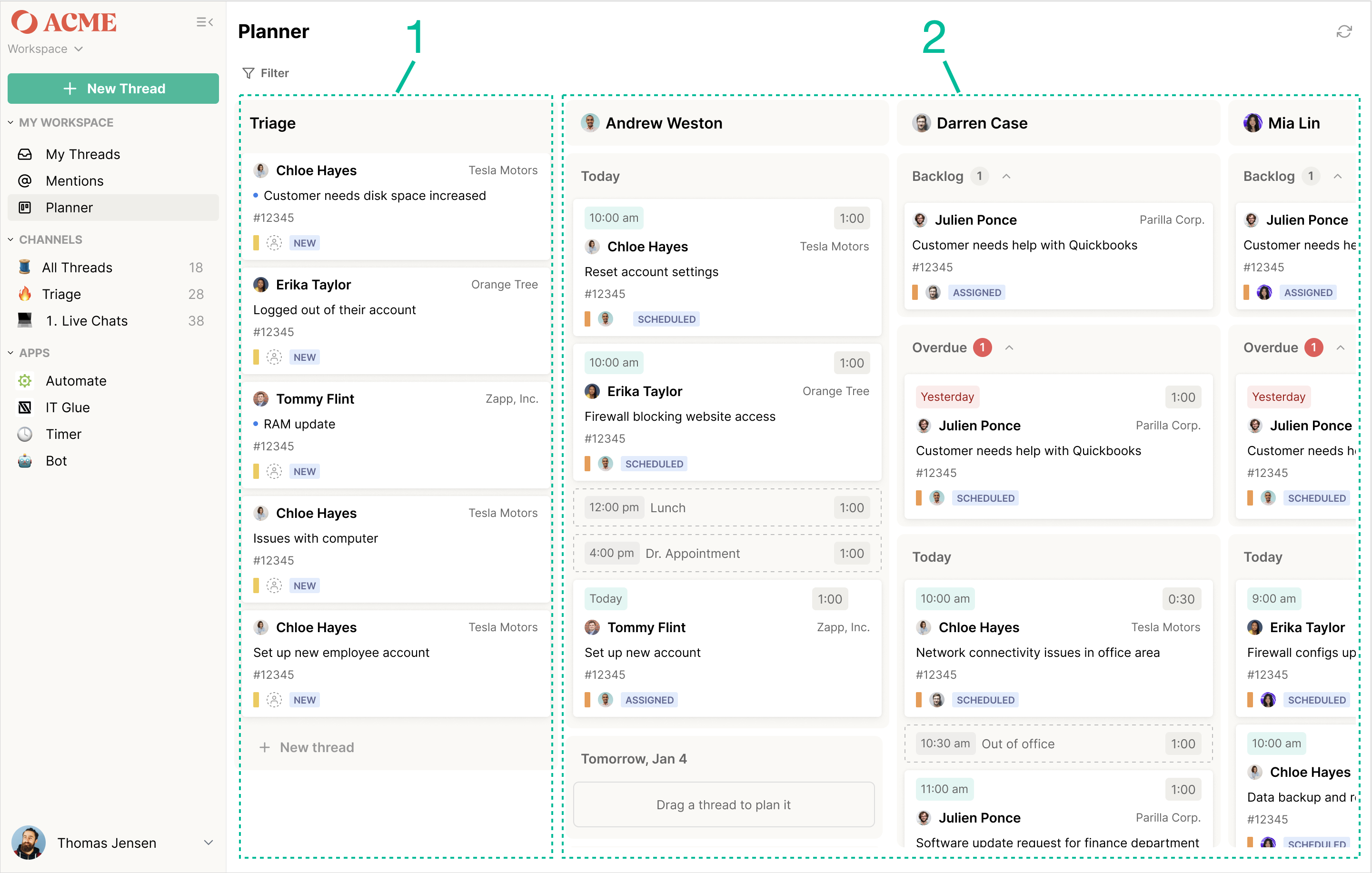
Task: Click orange priority marker on Firewall blocking card
Action: pyautogui.click(x=587, y=464)
